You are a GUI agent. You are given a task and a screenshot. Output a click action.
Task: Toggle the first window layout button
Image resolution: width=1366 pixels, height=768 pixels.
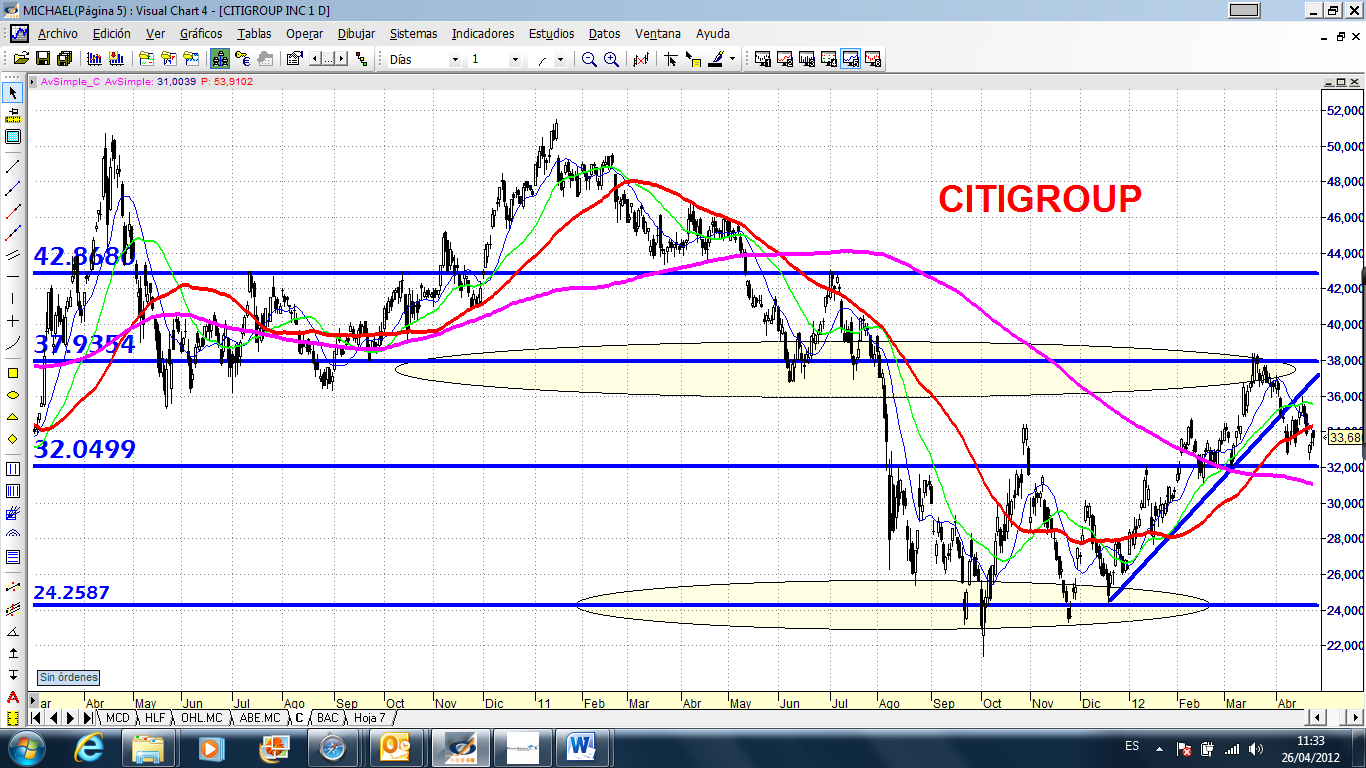[x=763, y=59]
